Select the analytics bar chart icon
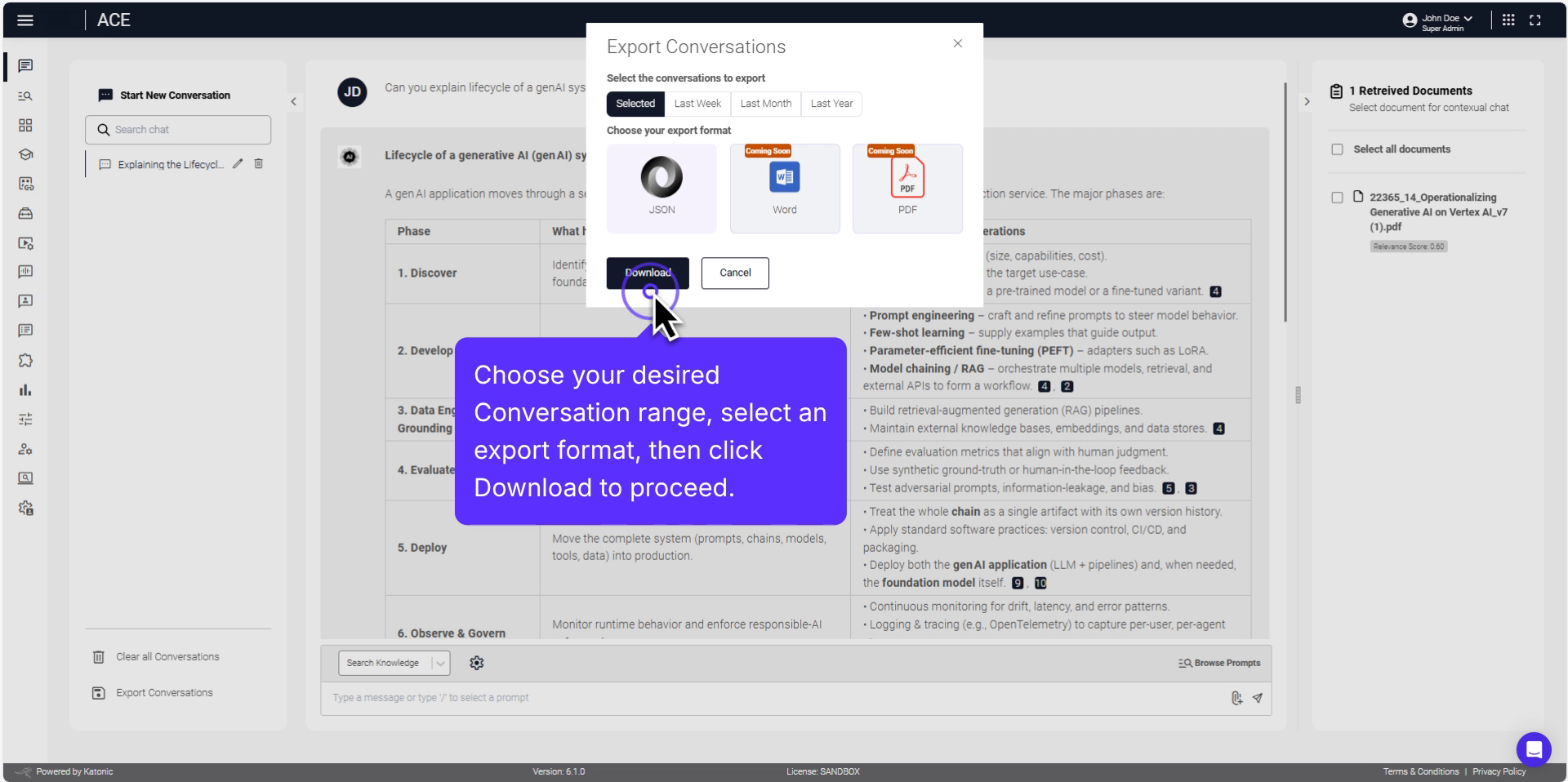This screenshot has height=782, width=1568. [25, 389]
